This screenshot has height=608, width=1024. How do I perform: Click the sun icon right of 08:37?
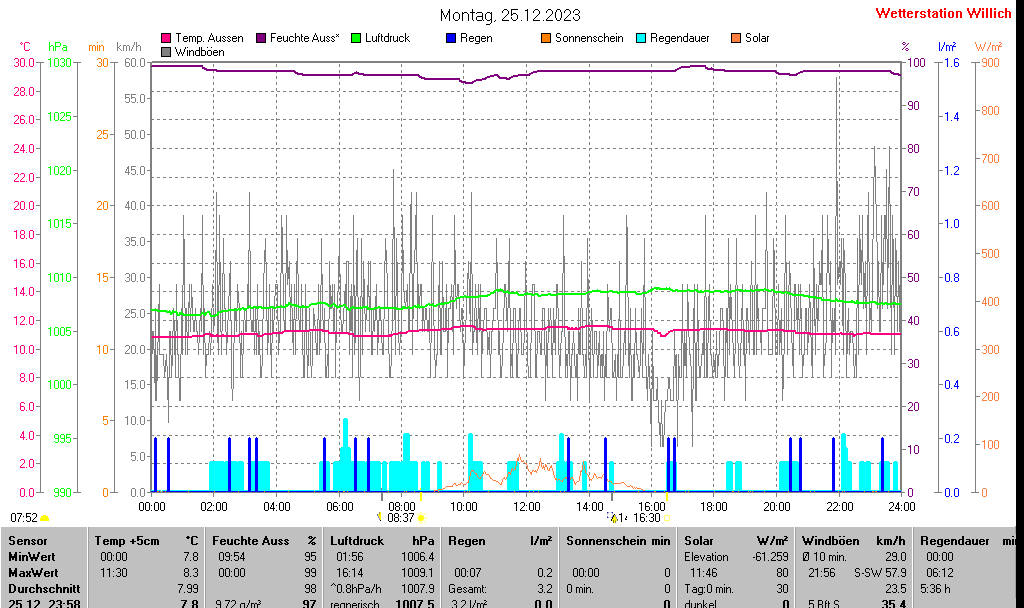coord(422,518)
